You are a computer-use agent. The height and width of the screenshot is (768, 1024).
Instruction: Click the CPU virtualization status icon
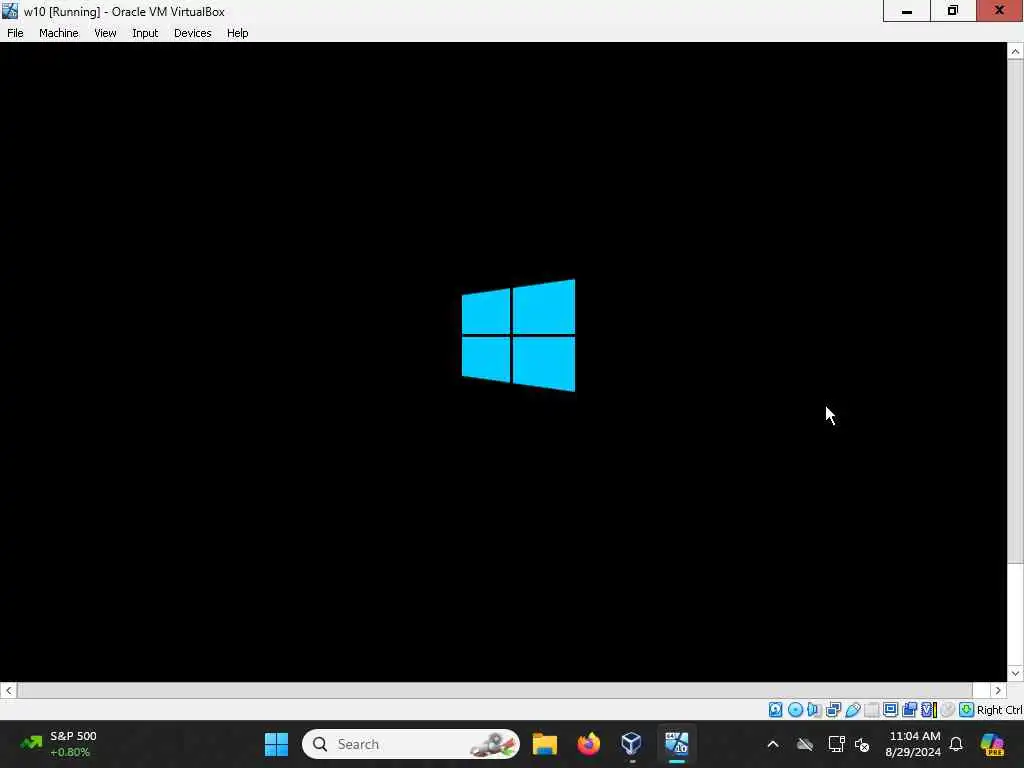click(x=929, y=709)
